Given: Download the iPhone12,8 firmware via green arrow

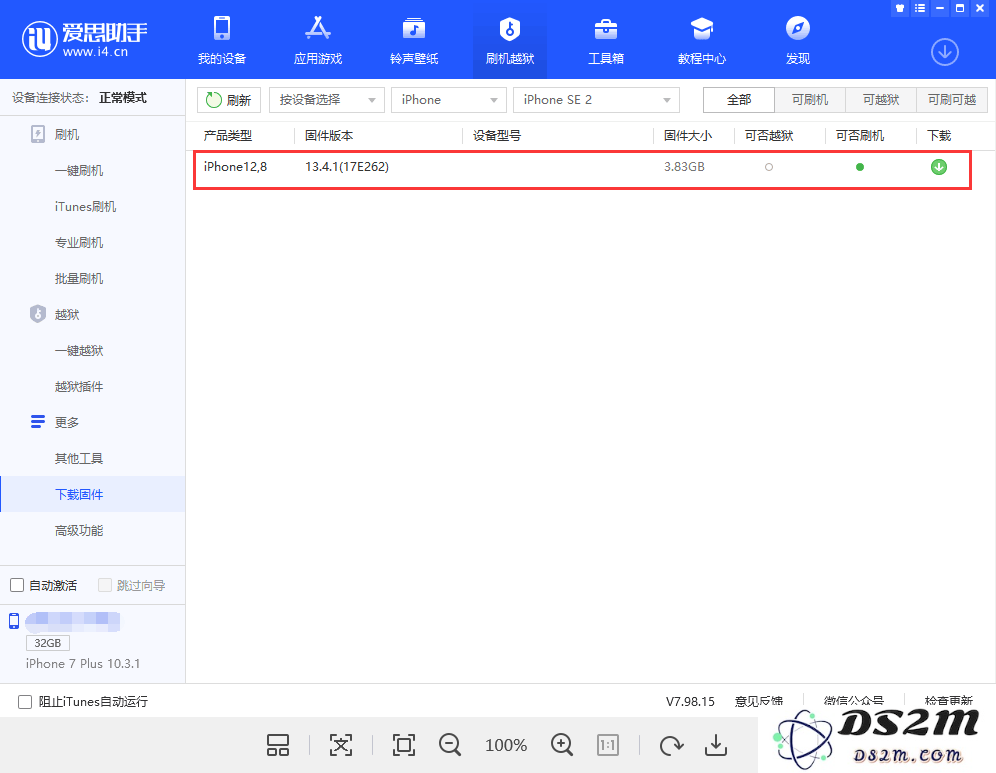Looking at the screenshot, I should coord(938,167).
